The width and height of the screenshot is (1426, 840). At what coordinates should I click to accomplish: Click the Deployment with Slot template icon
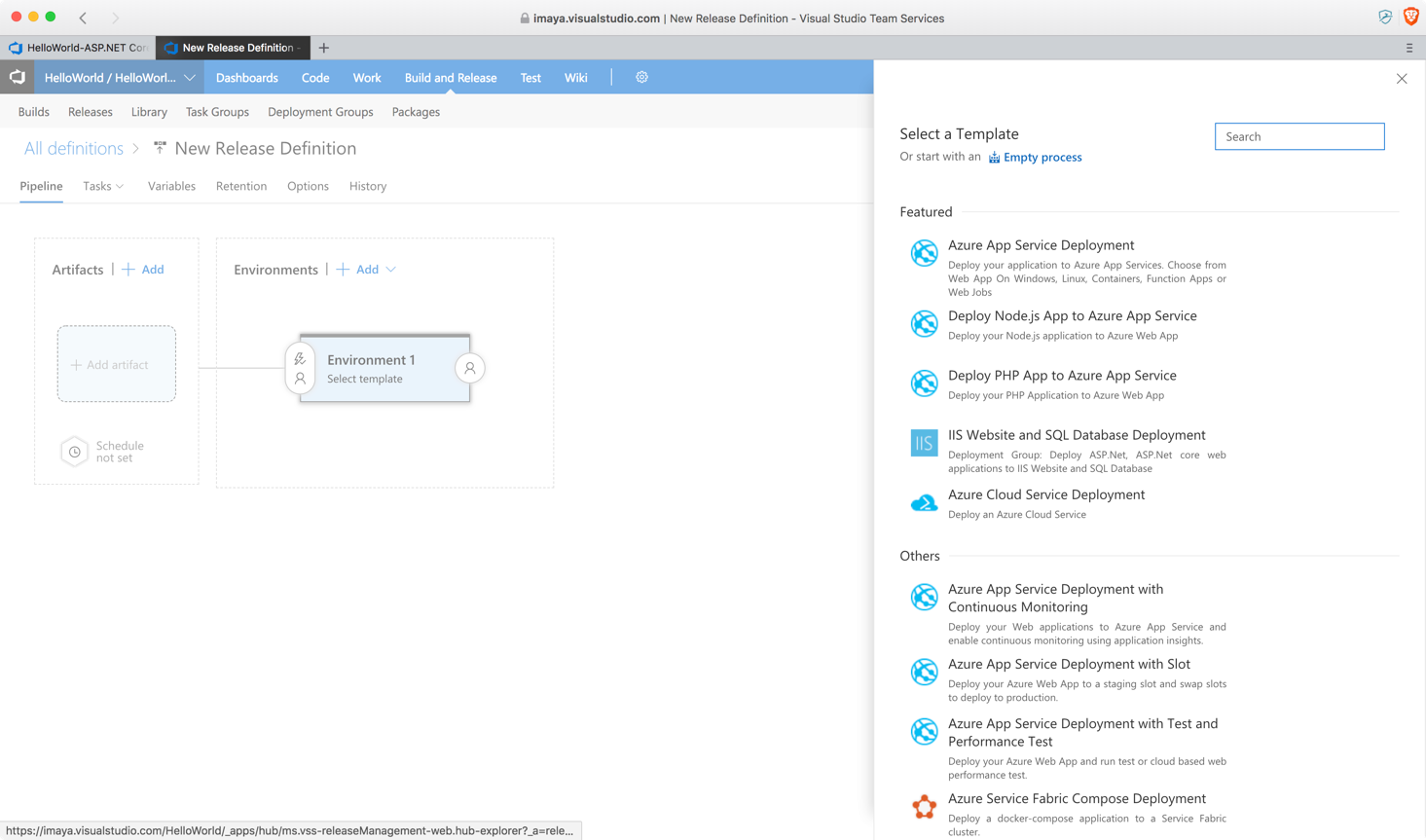click(924, 672)
